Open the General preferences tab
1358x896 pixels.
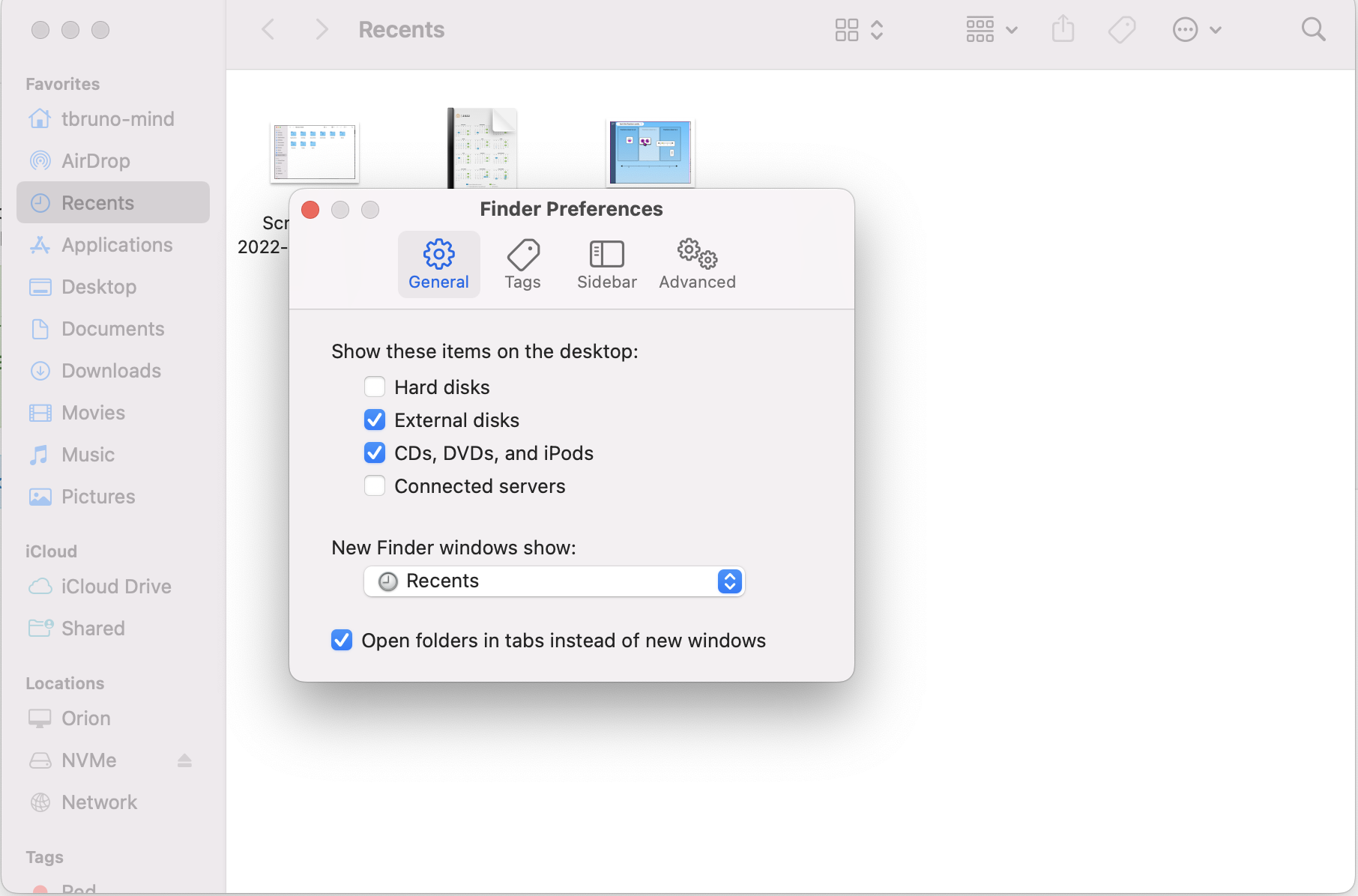point(438,264)
